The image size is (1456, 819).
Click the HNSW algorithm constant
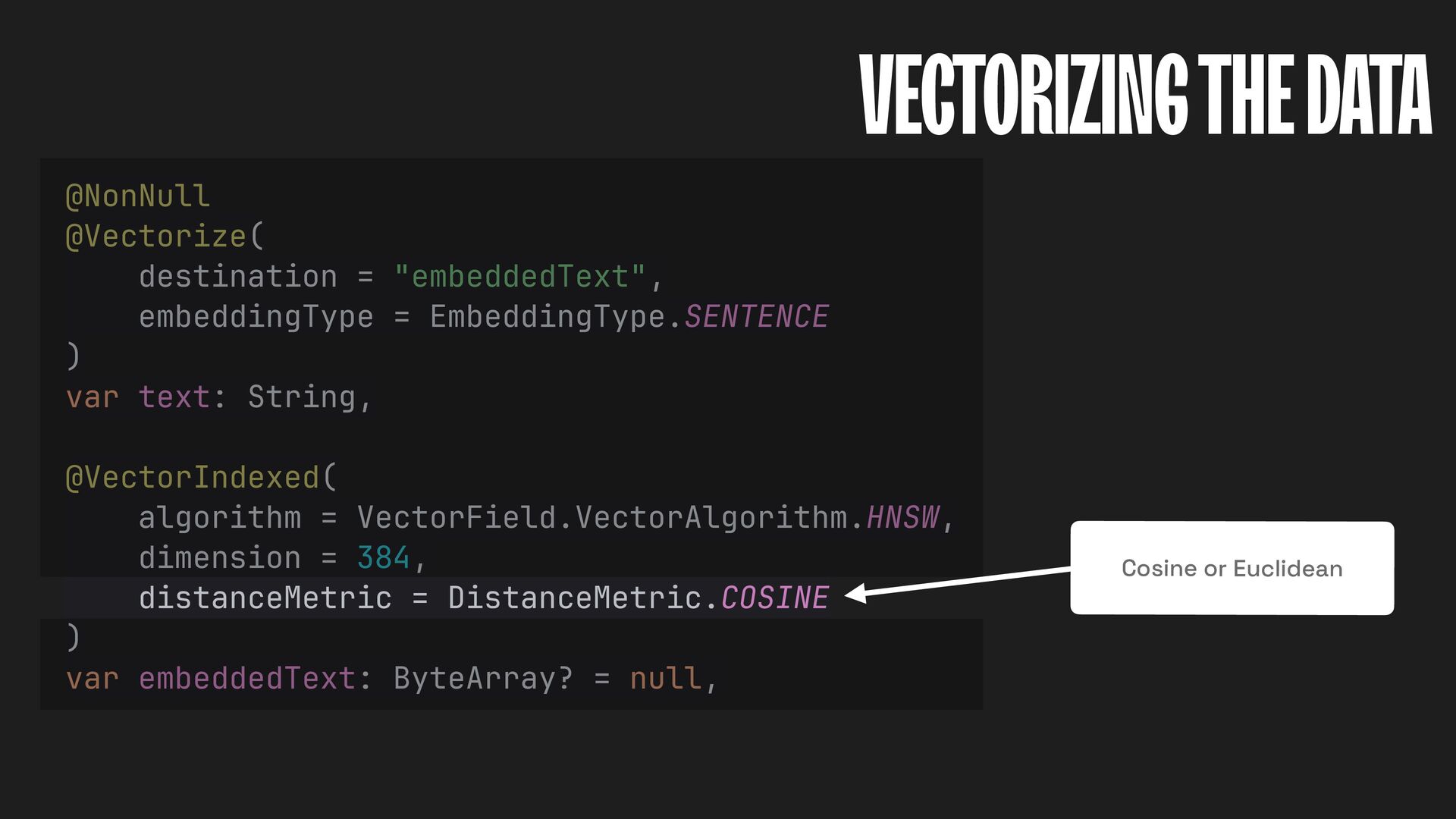click(902, 518)
